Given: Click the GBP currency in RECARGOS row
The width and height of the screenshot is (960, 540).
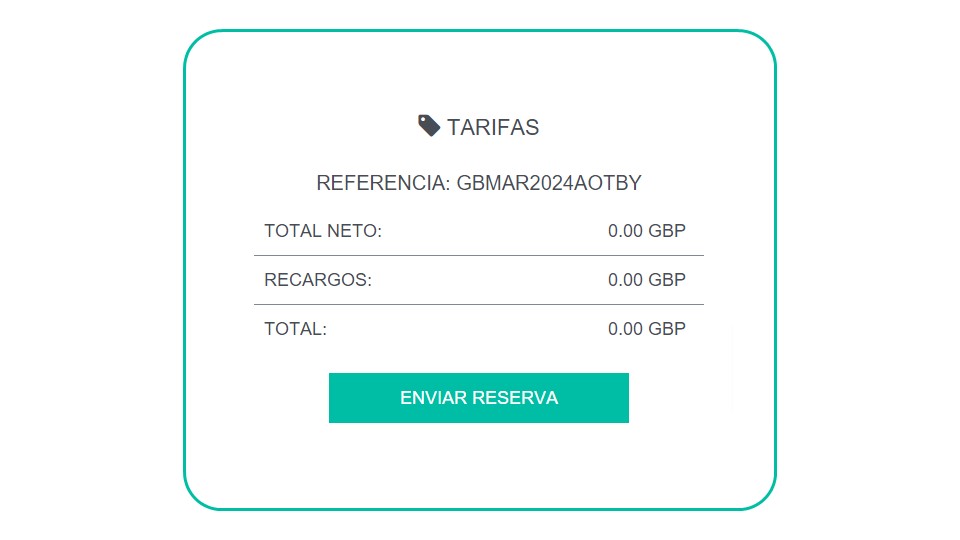Looking at the screenshot, I should tap(667, 280).
